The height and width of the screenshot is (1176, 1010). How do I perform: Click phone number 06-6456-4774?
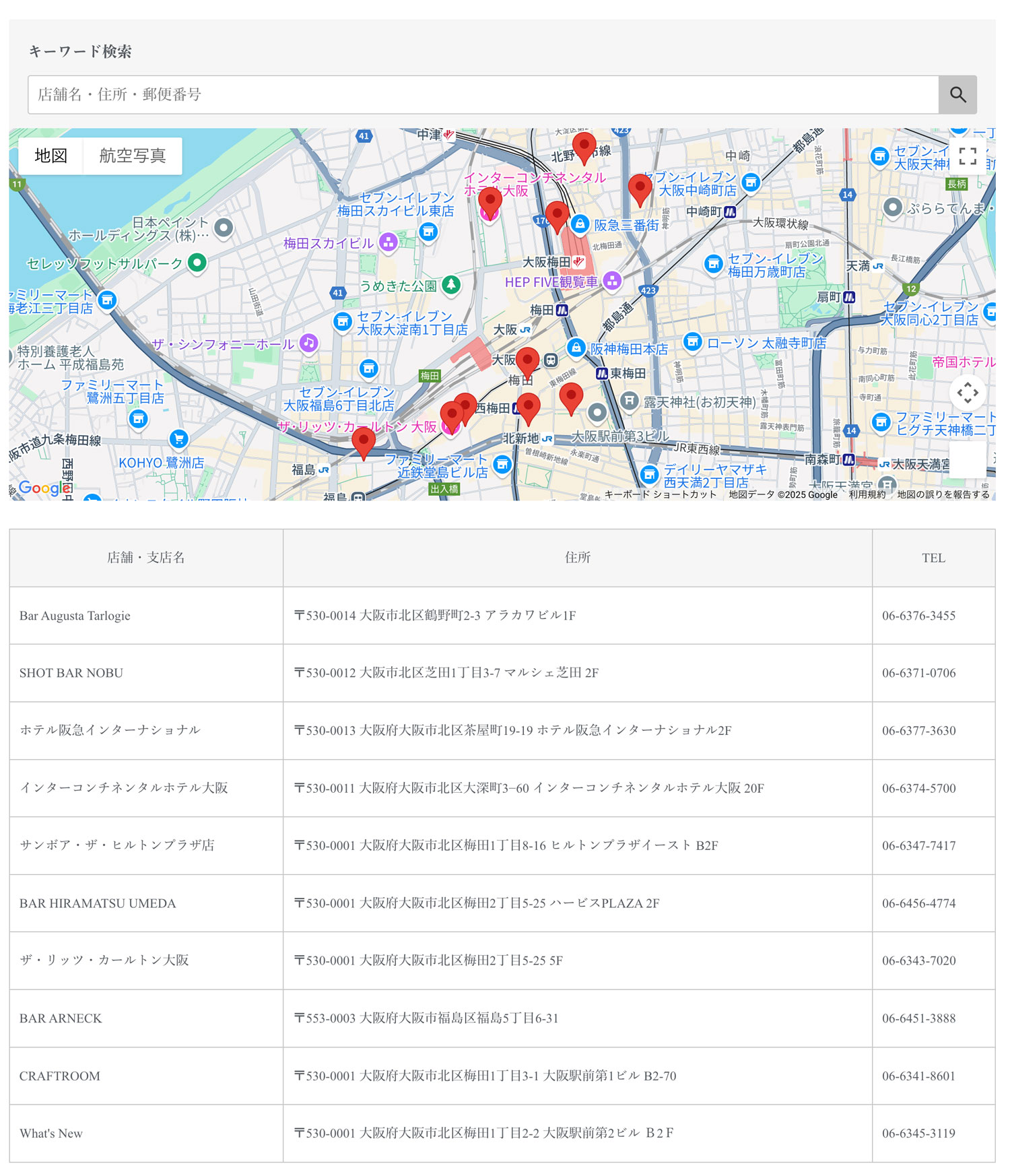[x=919, y=903]
